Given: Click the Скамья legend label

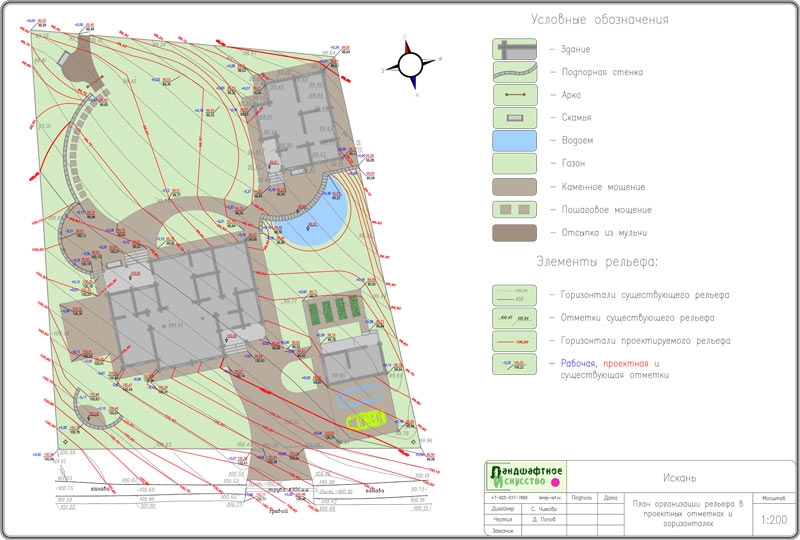Looking at the screenshot, I should pos(577,118).
